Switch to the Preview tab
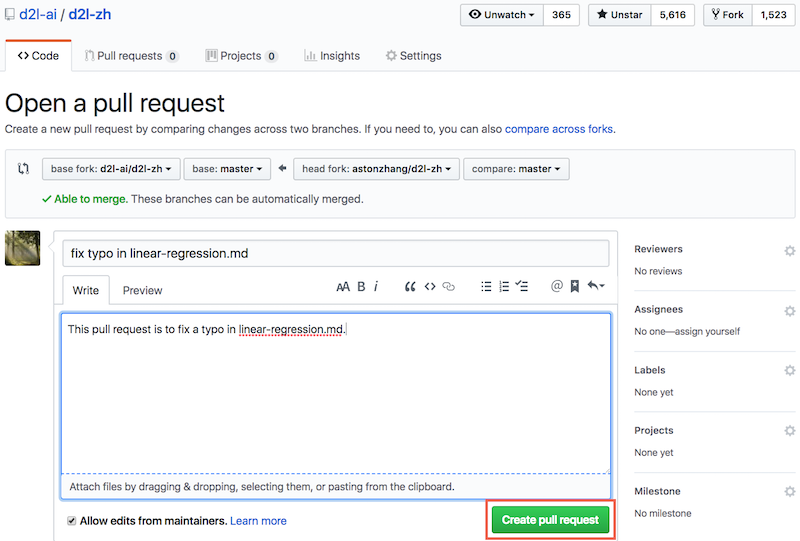This screenshot has height=541, width=800. pos(142,290)
